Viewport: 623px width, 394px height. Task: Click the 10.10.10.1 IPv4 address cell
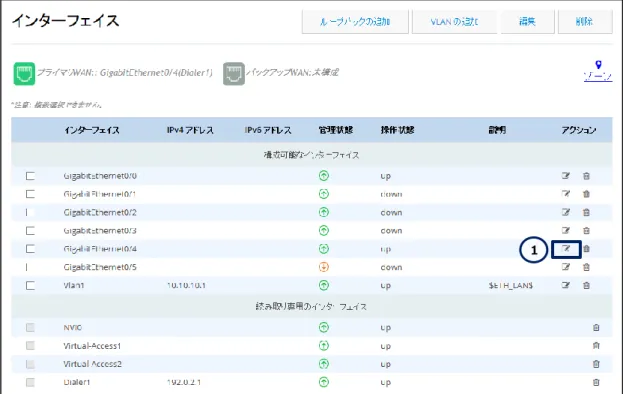[x=186, y=285]
